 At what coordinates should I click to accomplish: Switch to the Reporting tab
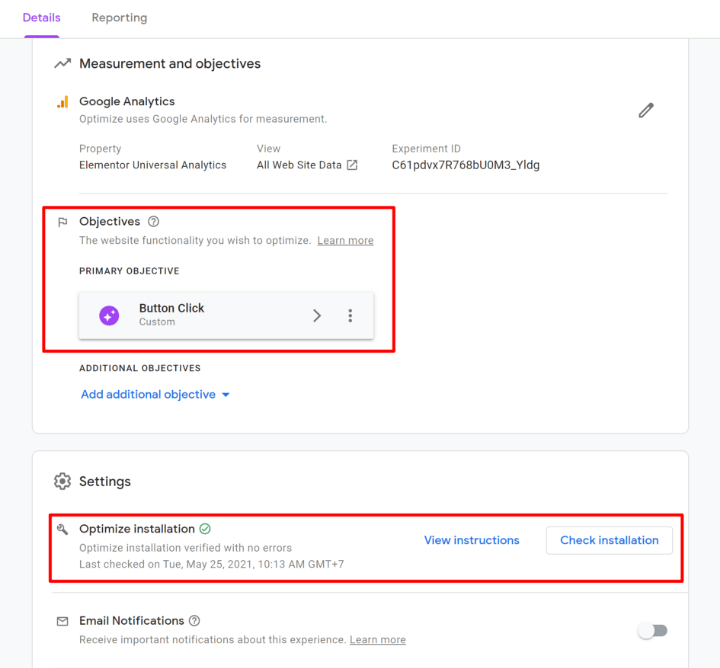[119, 18]
